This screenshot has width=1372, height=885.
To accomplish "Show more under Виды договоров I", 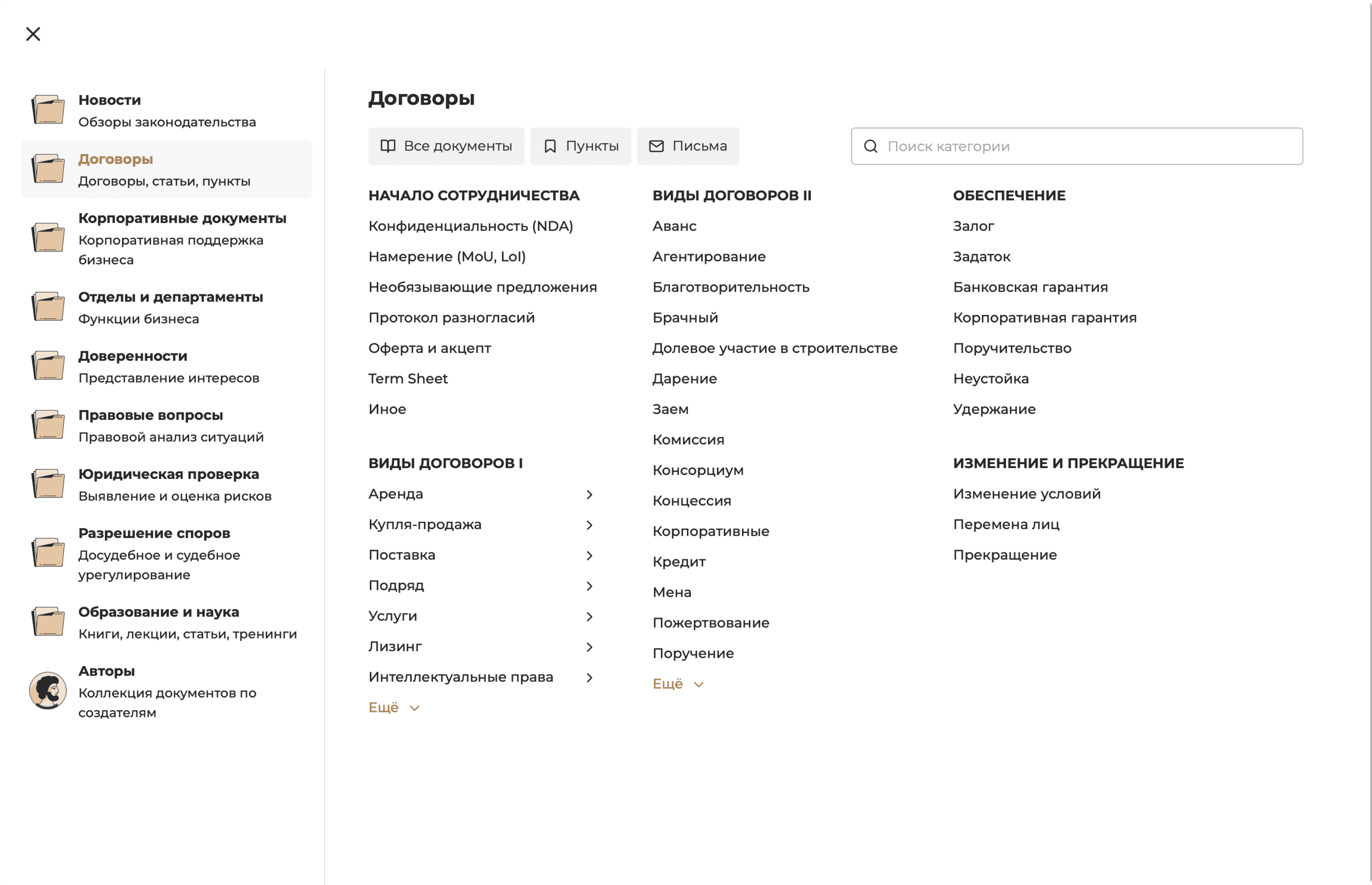I will coord(394,707).
